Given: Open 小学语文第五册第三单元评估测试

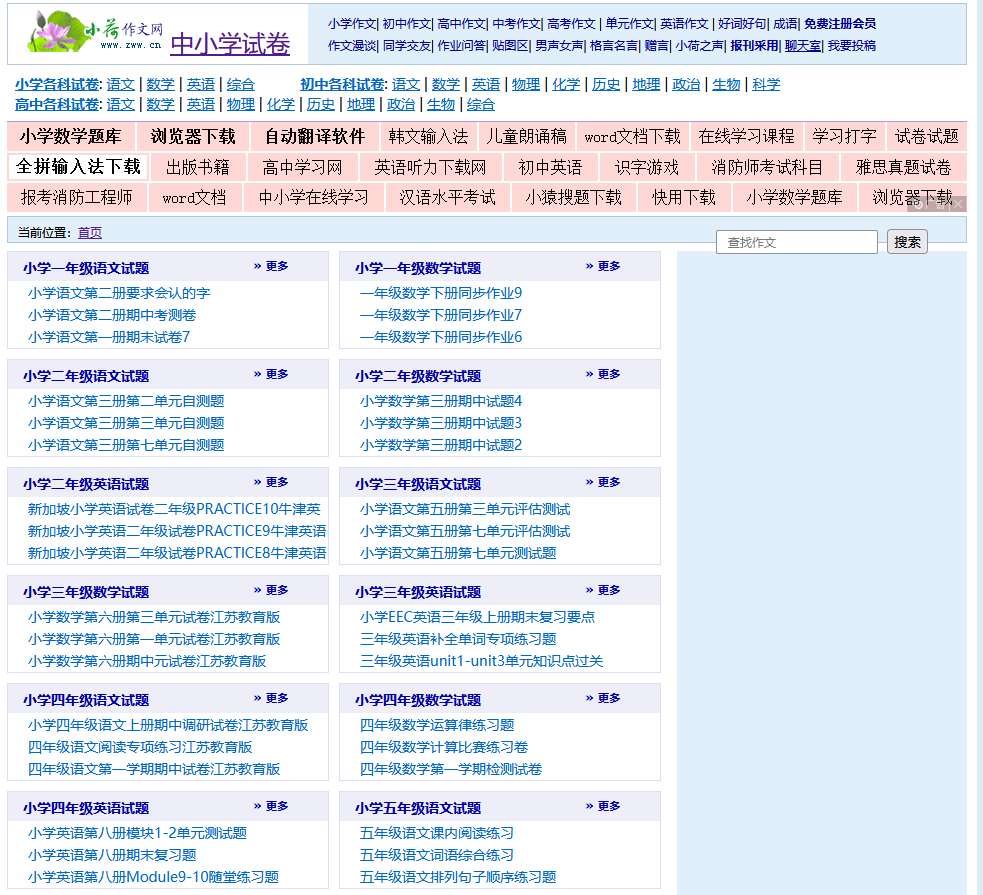Looking at the screenshot, I should (x=465, y=509).
